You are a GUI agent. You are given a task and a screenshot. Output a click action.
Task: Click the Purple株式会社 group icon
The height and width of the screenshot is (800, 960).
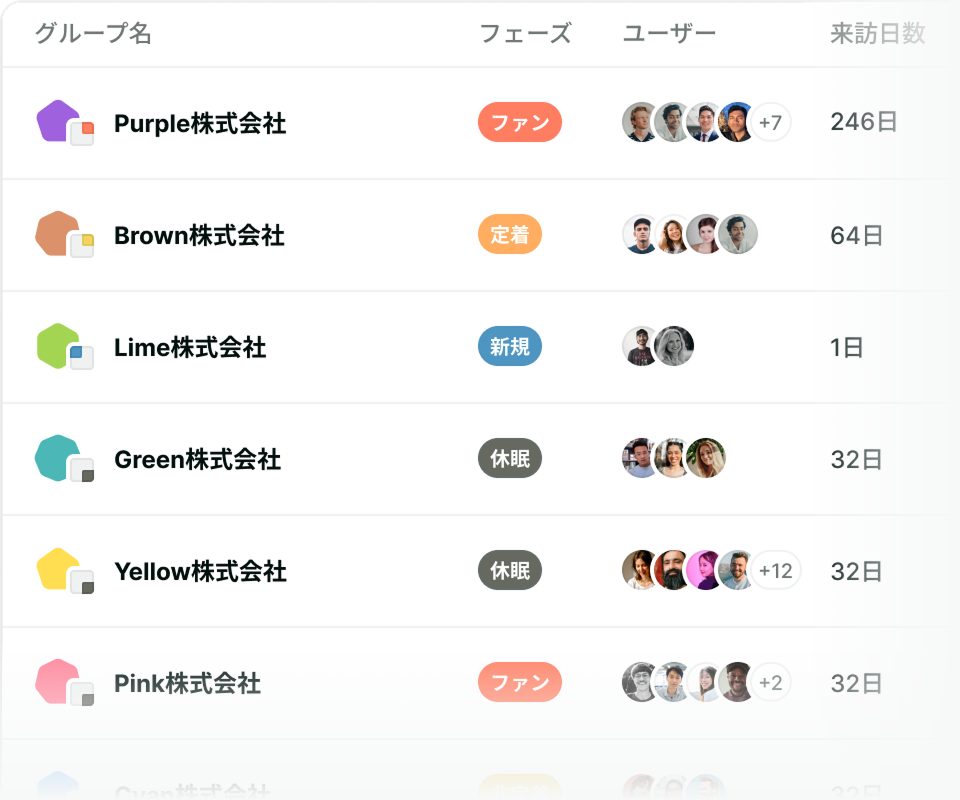[x=64, y=123]
